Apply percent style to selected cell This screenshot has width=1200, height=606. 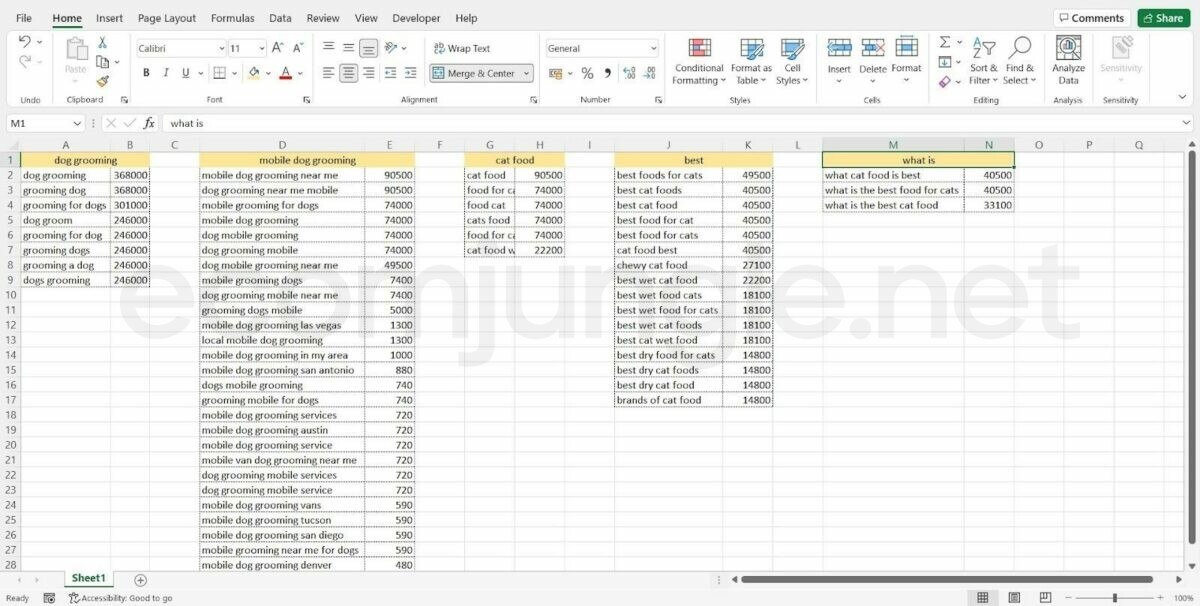pyautogui.click(x=587, y=73)
